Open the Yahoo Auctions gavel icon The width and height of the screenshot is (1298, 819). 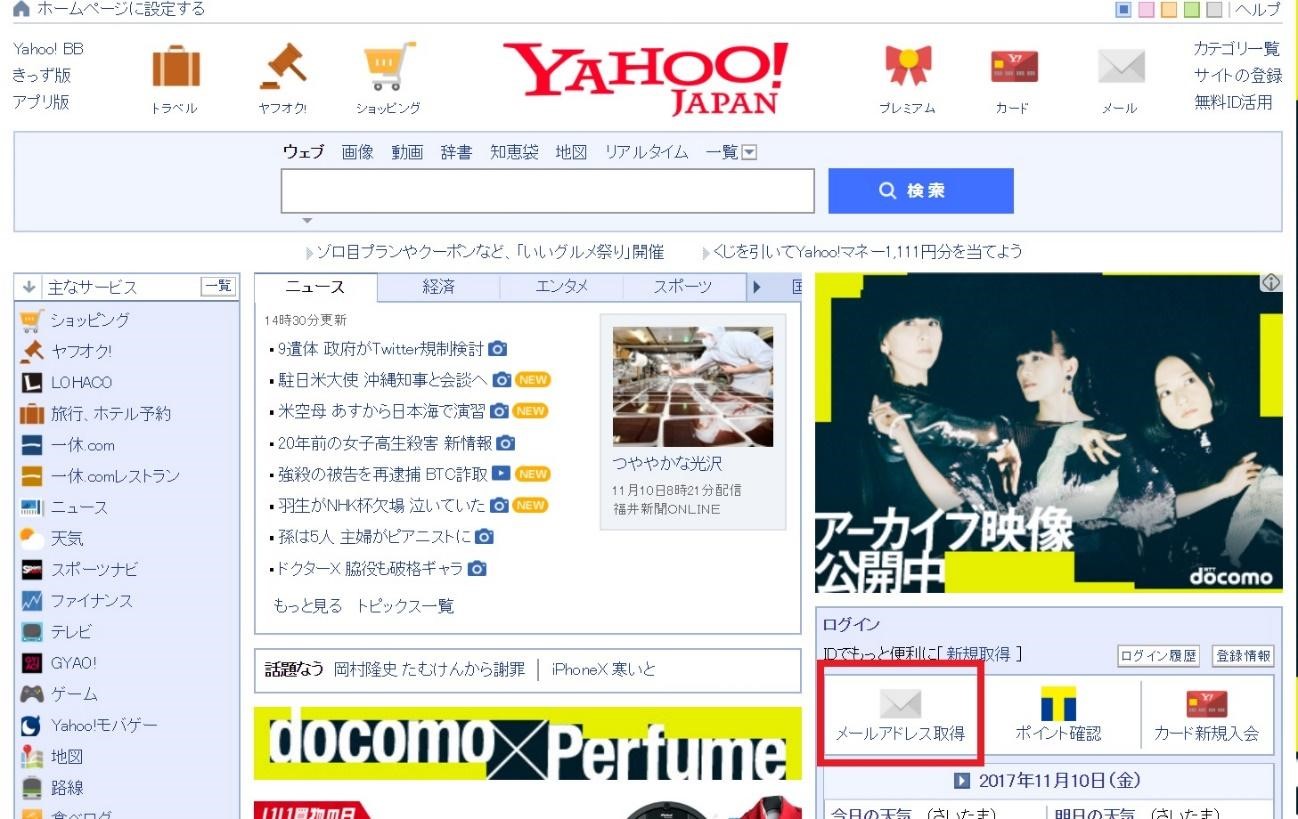pyautogui.click(x=282, y=67)
